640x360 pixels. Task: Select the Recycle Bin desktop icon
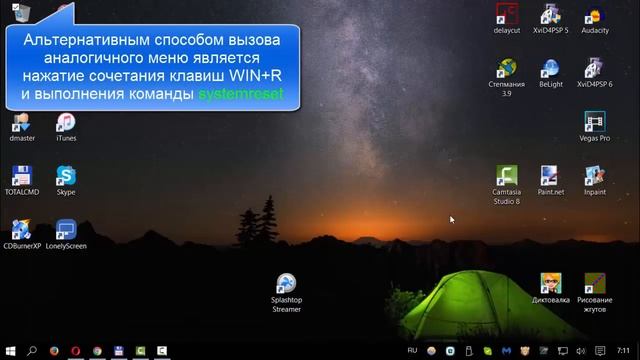(21, 13)
